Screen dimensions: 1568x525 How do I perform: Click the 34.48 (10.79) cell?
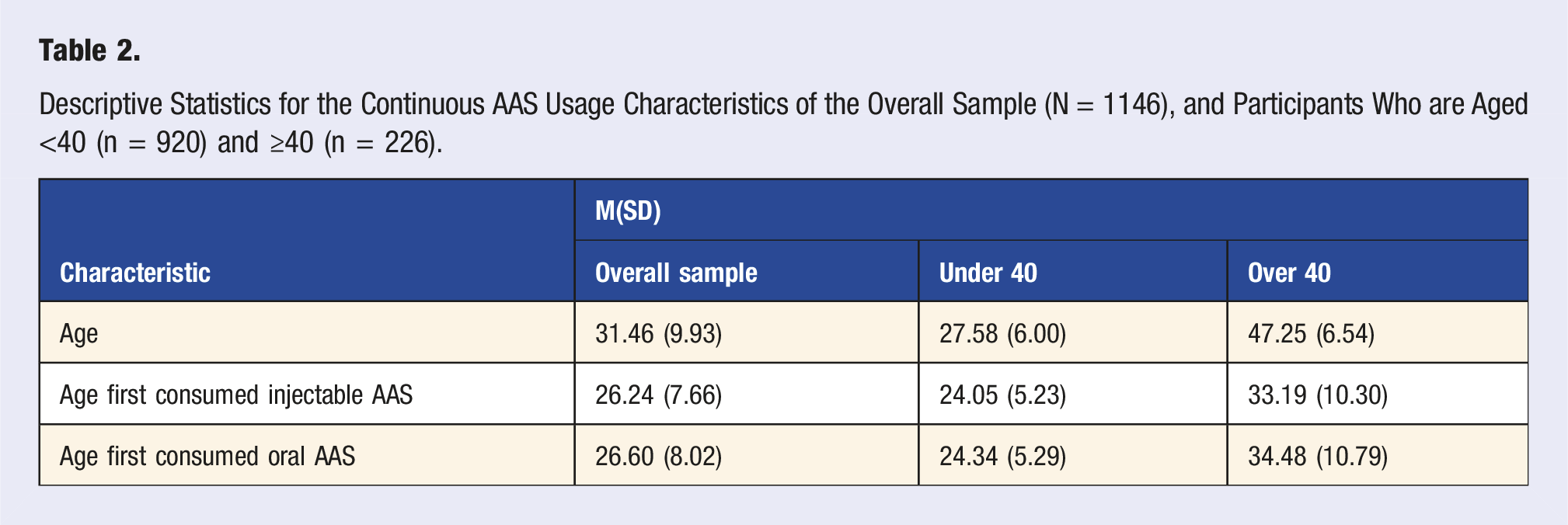pos(1378,456)
